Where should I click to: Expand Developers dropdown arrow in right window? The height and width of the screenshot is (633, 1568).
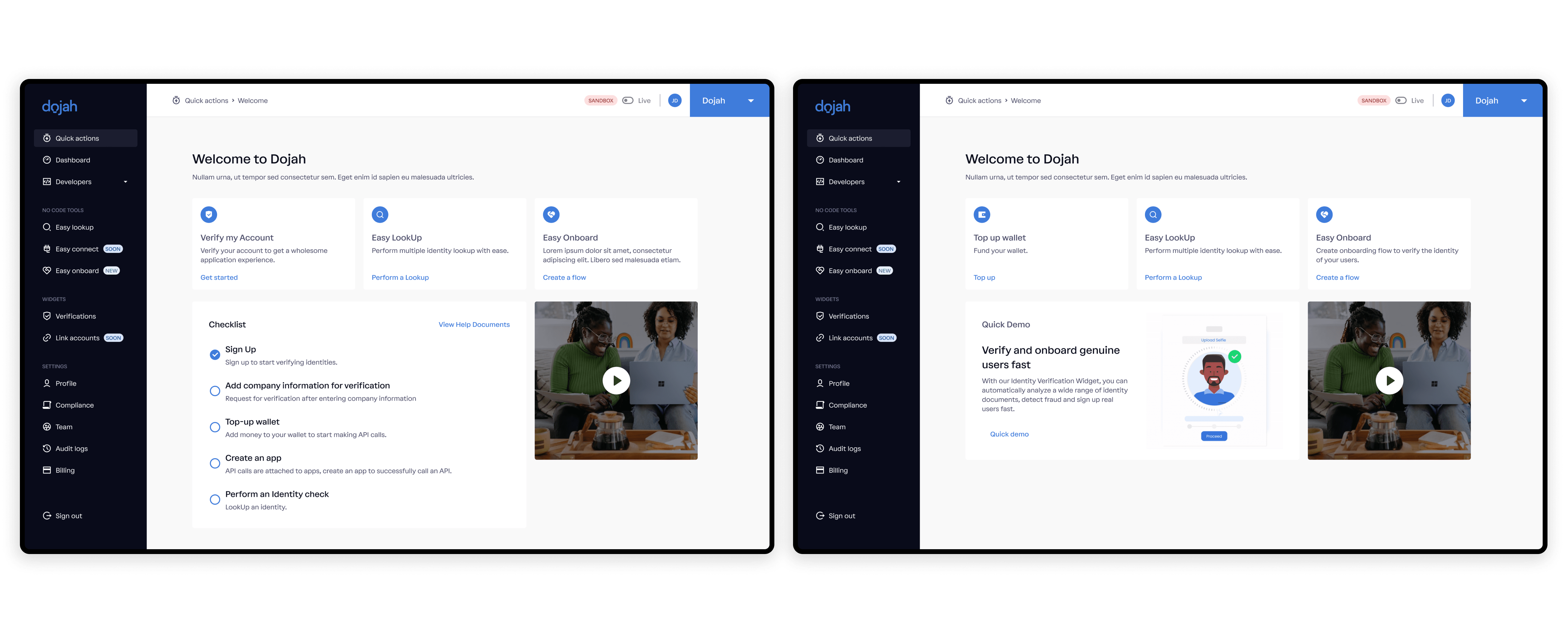pyautogui.click(x=899, y=182)
